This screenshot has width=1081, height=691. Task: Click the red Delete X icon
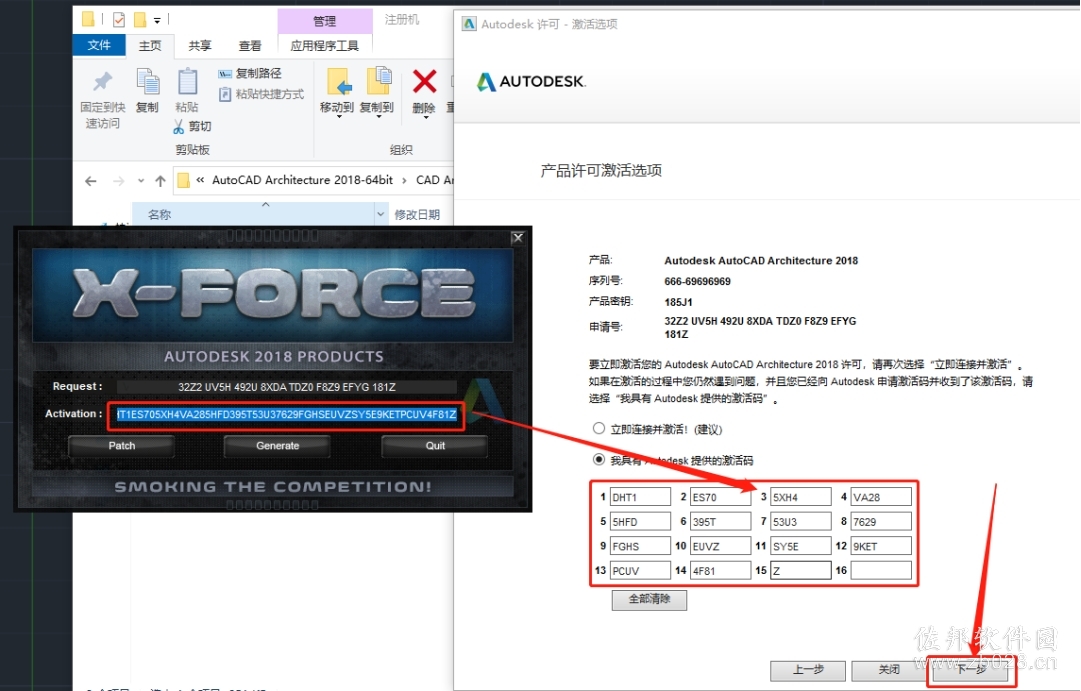424,81
